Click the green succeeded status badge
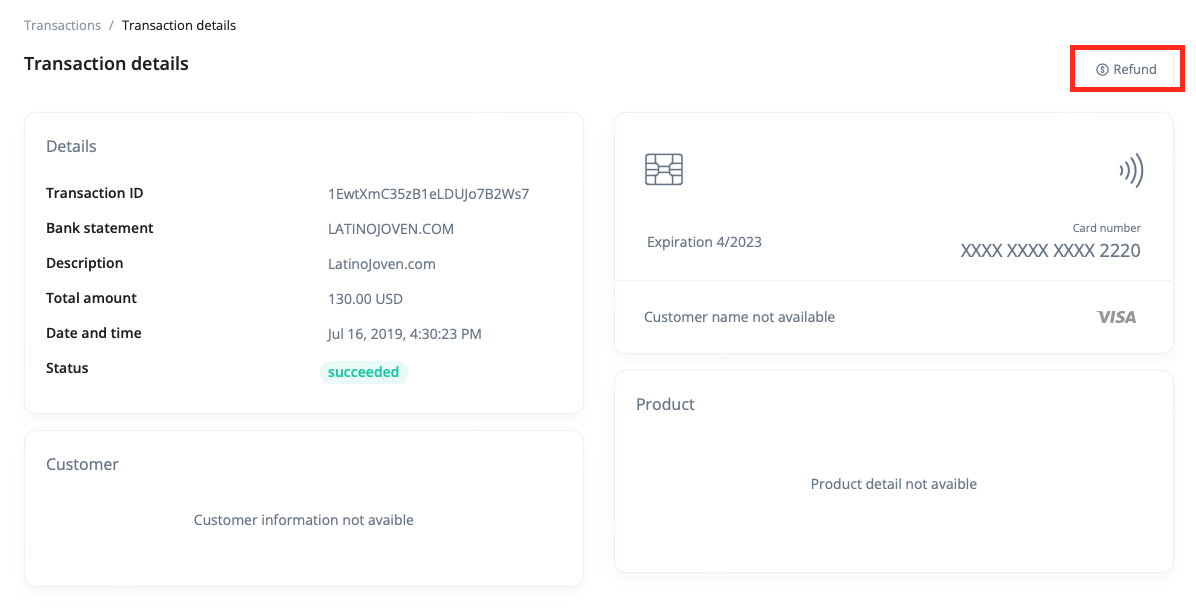This screenshot has width=1196, height=609. [364, 372]
